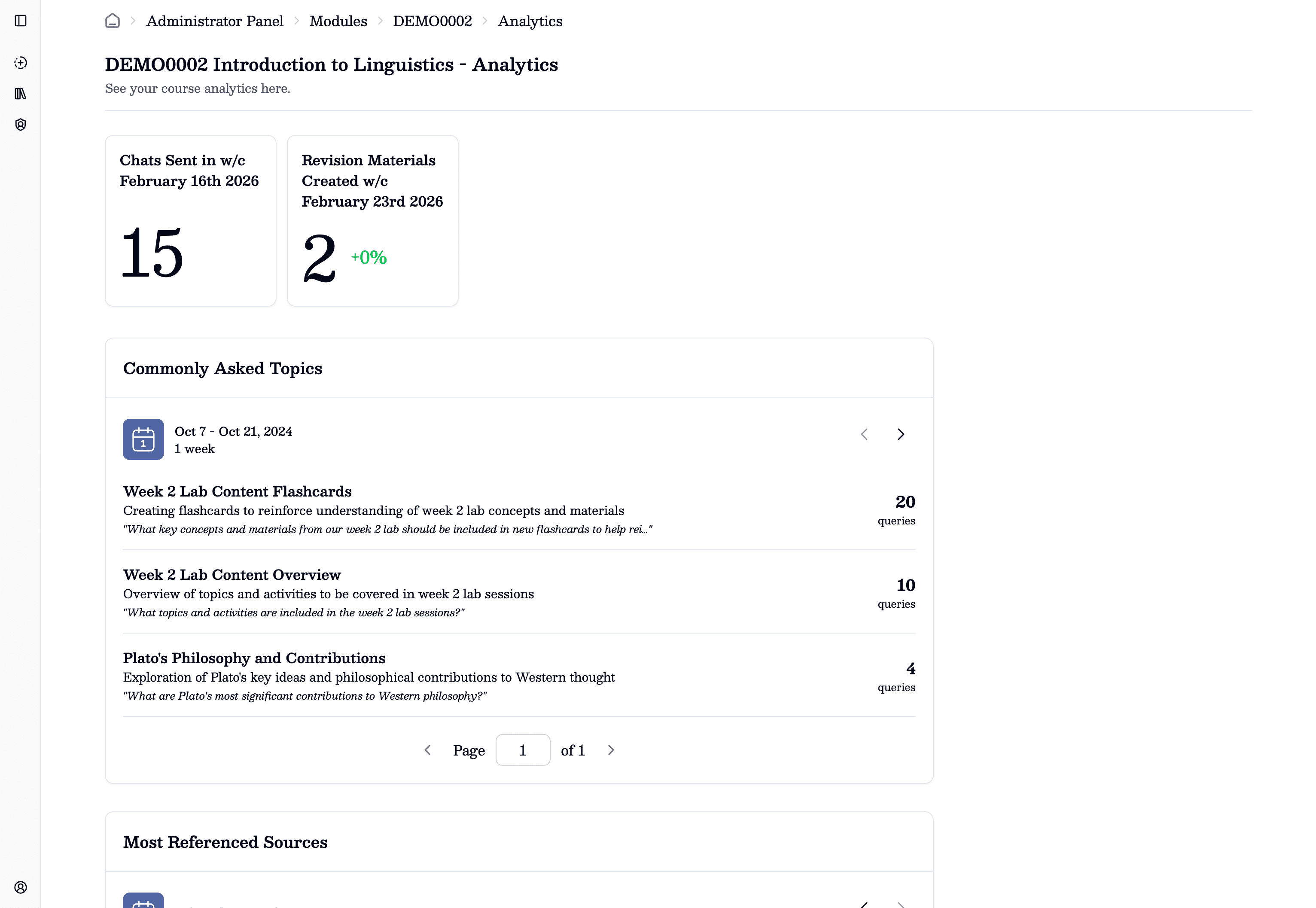Image resolution: width=1316 pixels, height=908 pixels.
Task: Open the DEMO0002 breadcrumb link
Action: (433, 21)
